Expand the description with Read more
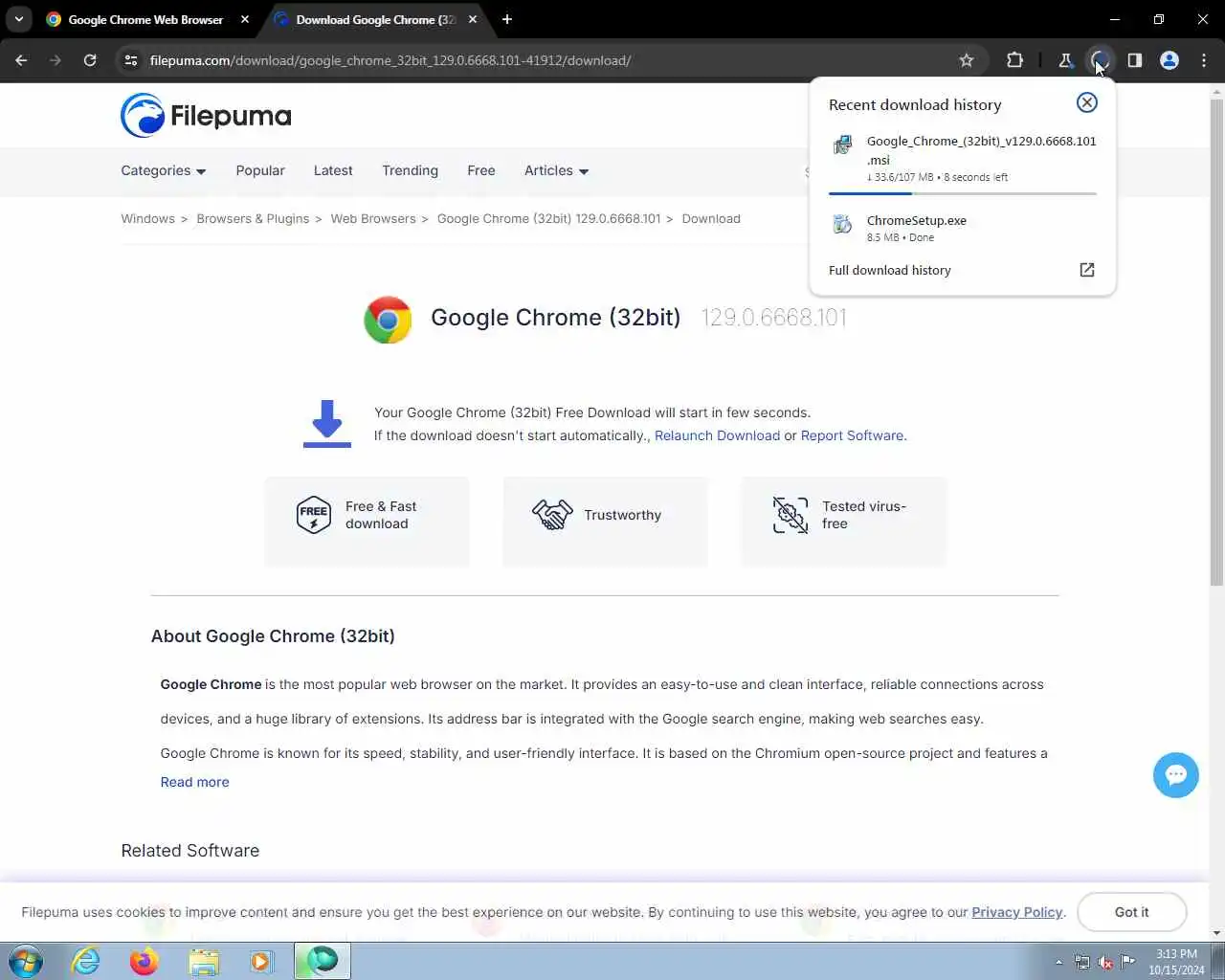Image resolution: width=1225 pixels, height=980 pixels. click(194, 782)
